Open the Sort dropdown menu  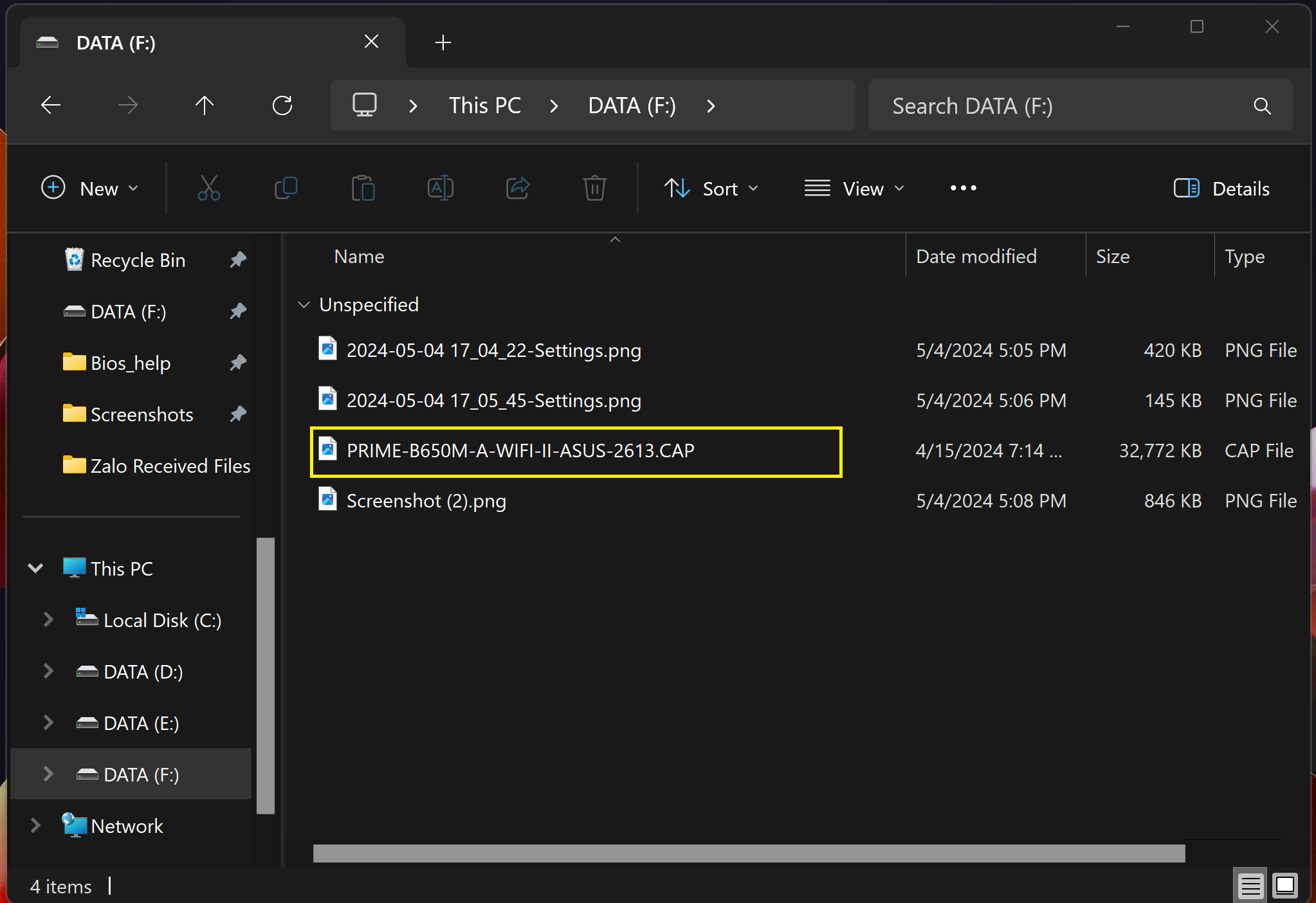[711, 188]
